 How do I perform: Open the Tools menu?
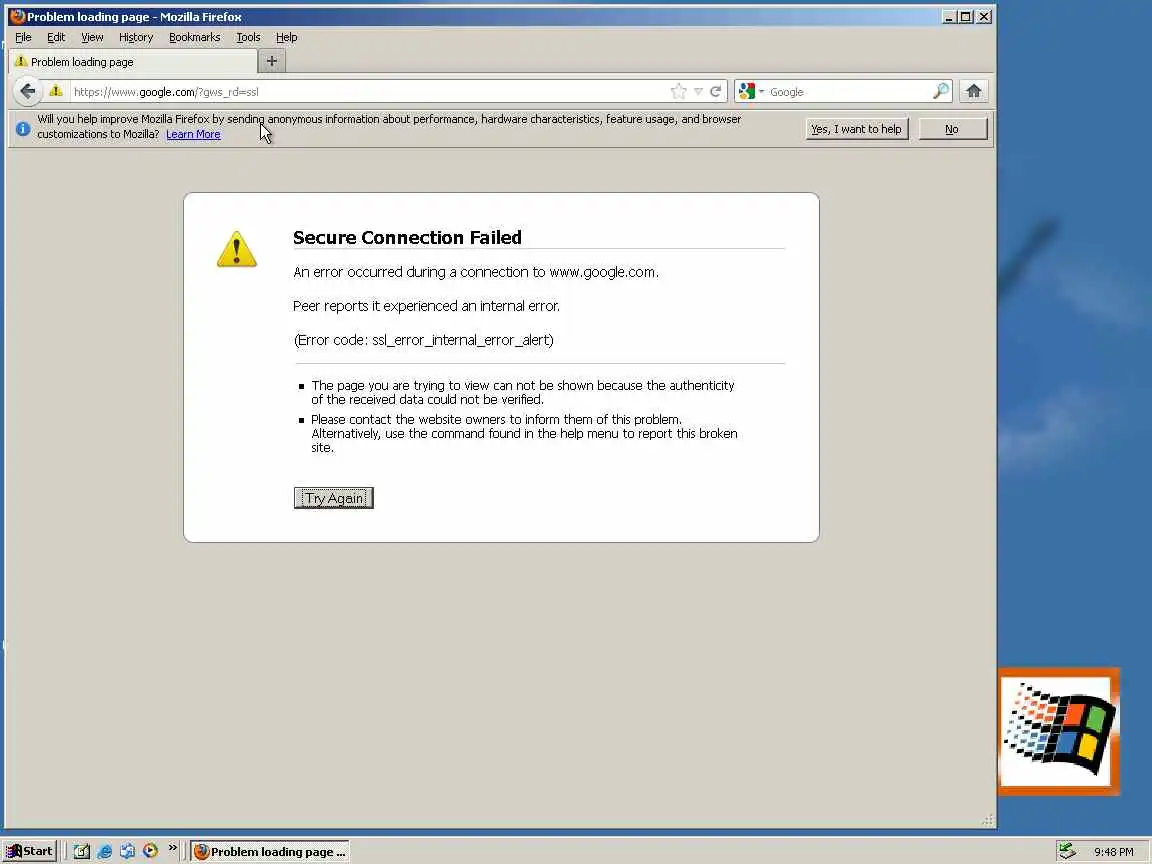coord(248,37)
